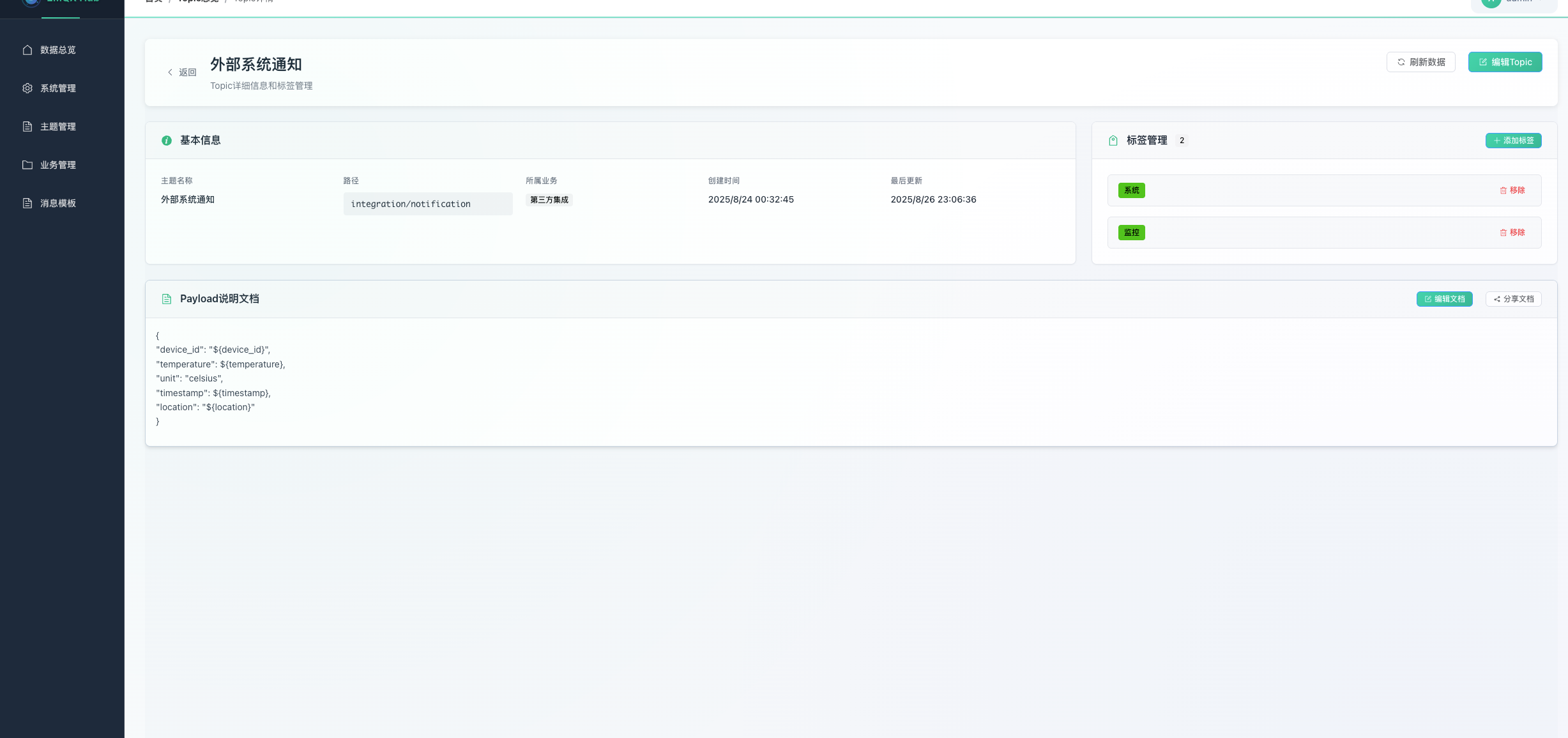The image size is (1568, 738).
Task: Click the Payload说明文档 document icon
Action: click(167, 299)
